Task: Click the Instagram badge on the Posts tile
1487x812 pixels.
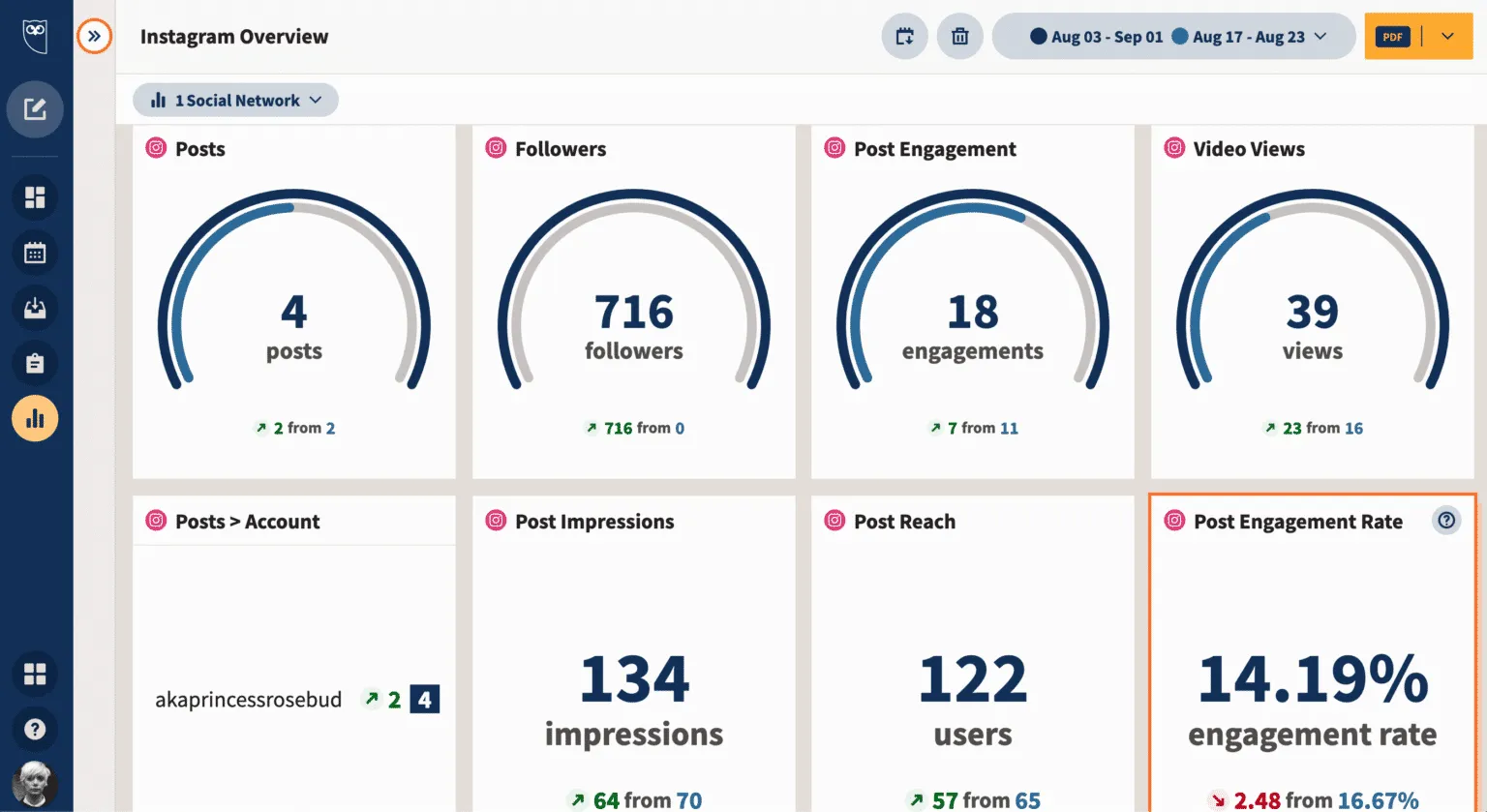Action: click(x=156, y=148)
